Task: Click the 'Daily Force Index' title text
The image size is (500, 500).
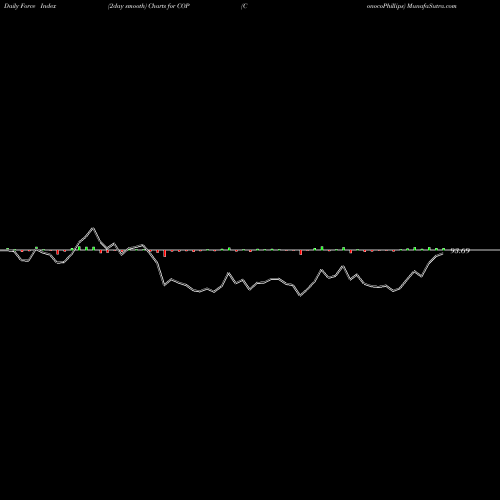Action: pyautogui.click(x=30, y=6)
